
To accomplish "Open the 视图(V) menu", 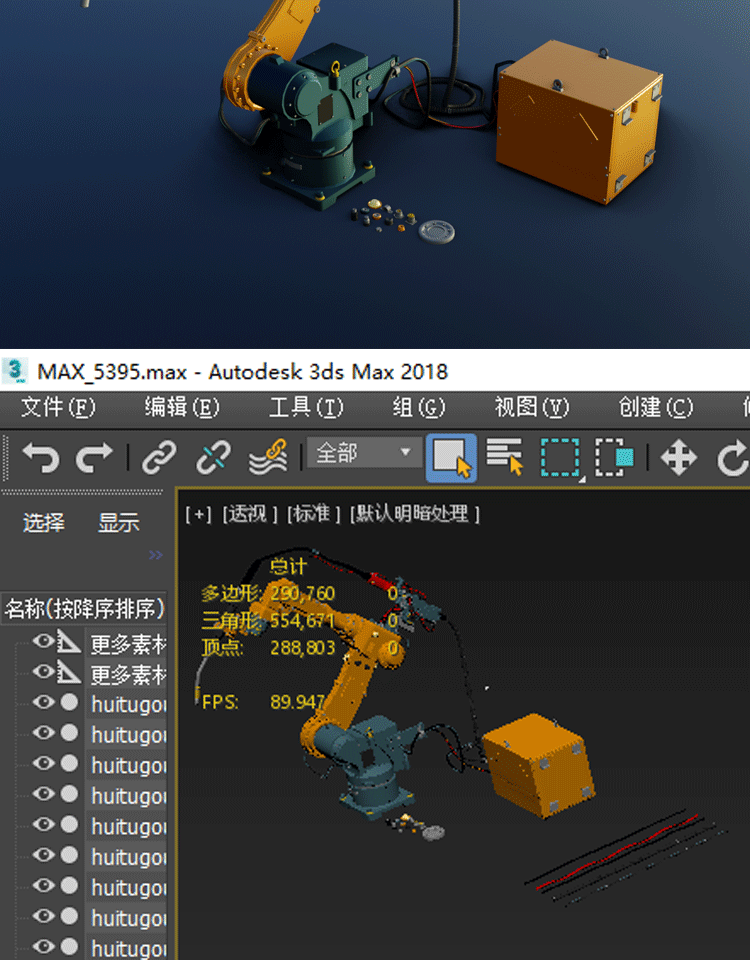I will [531, 408].
